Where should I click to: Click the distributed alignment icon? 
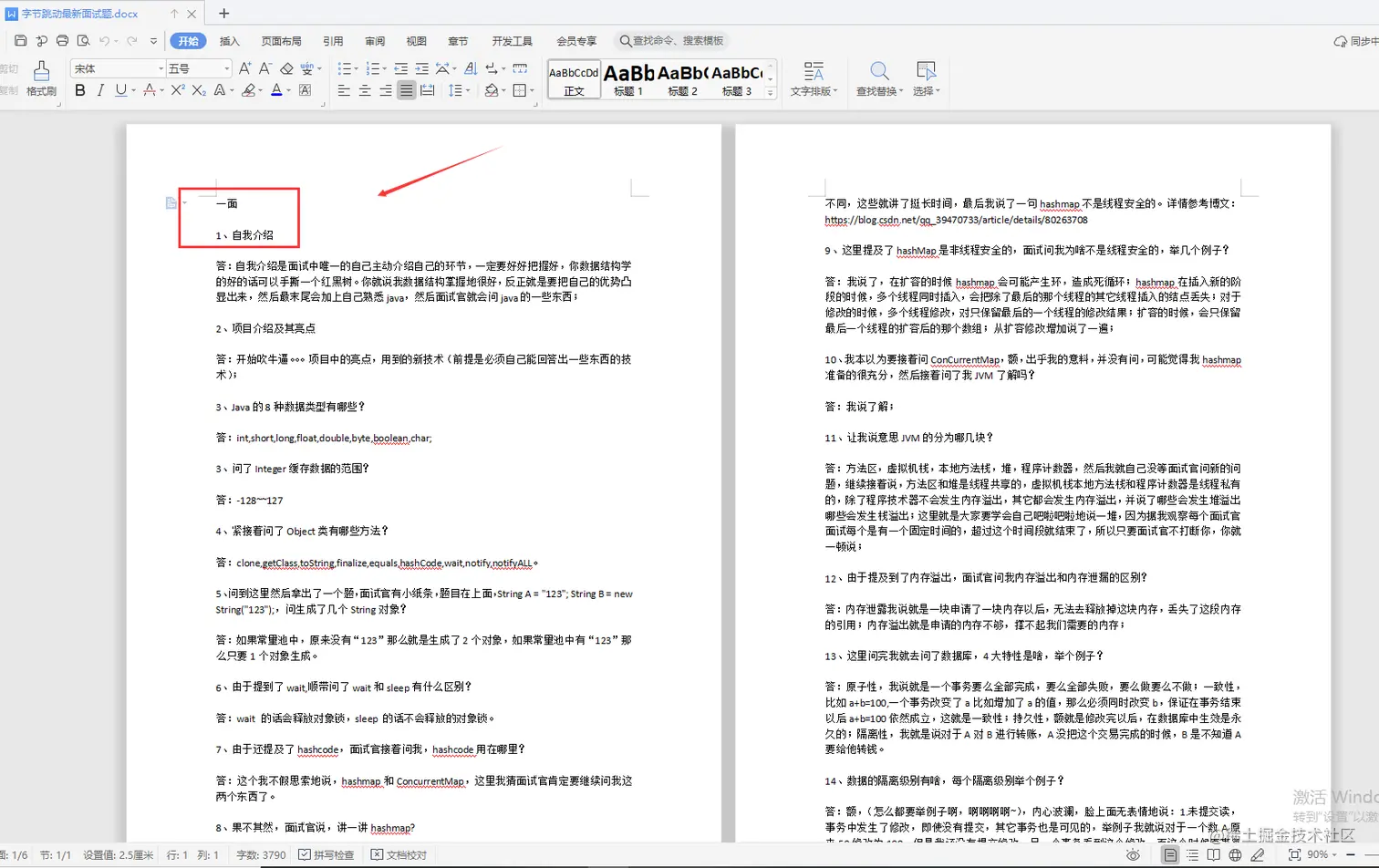[x=427, y=90]
